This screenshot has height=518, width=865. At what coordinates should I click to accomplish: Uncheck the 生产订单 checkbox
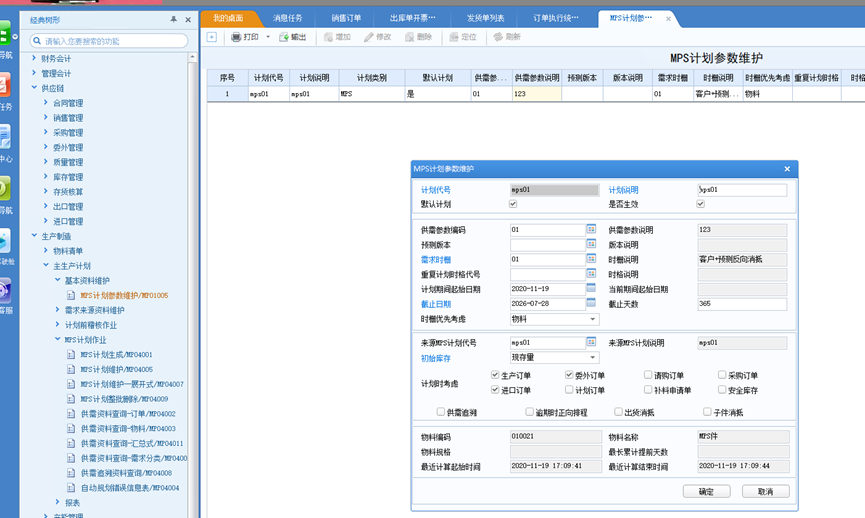[495, 375]
